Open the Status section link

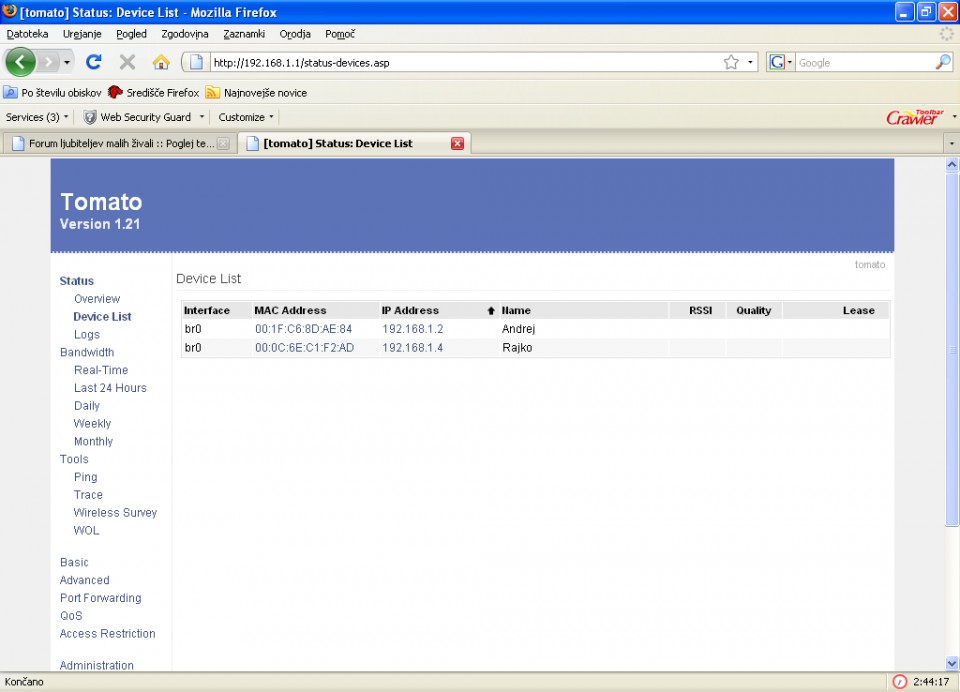pyautogui.click(x=77, y=281)
